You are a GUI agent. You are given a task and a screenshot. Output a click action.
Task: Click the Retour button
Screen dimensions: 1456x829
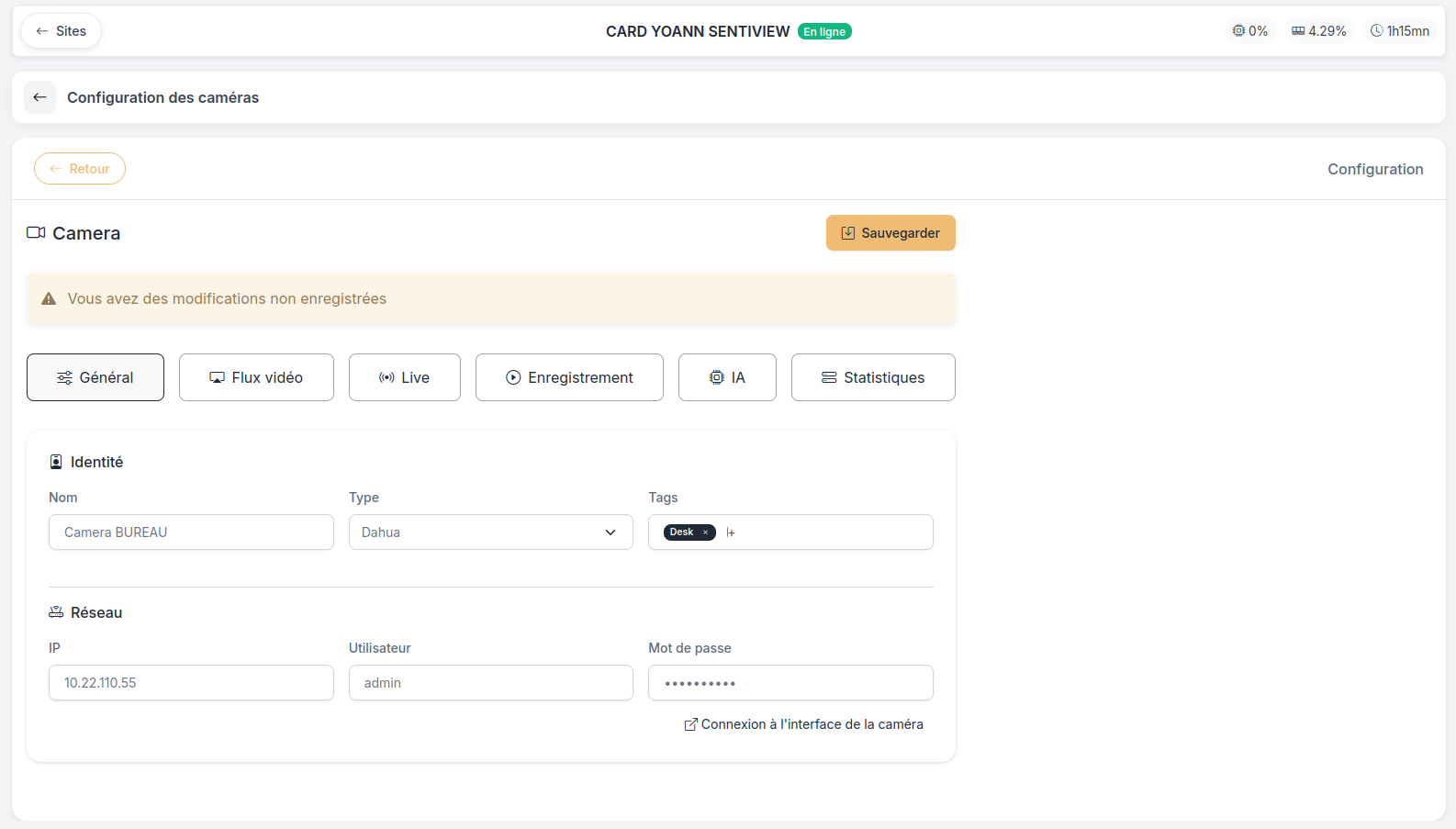point(80,169)
